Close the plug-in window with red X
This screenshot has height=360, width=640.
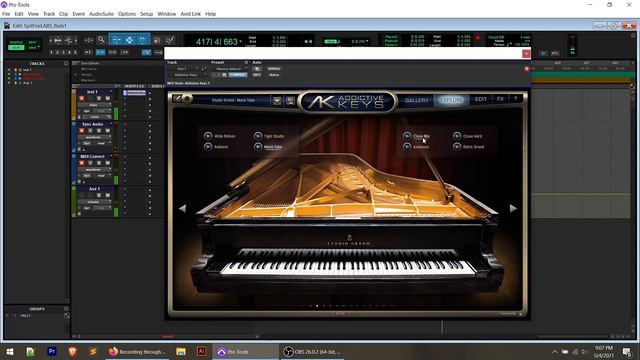click(x=526, y=53)
